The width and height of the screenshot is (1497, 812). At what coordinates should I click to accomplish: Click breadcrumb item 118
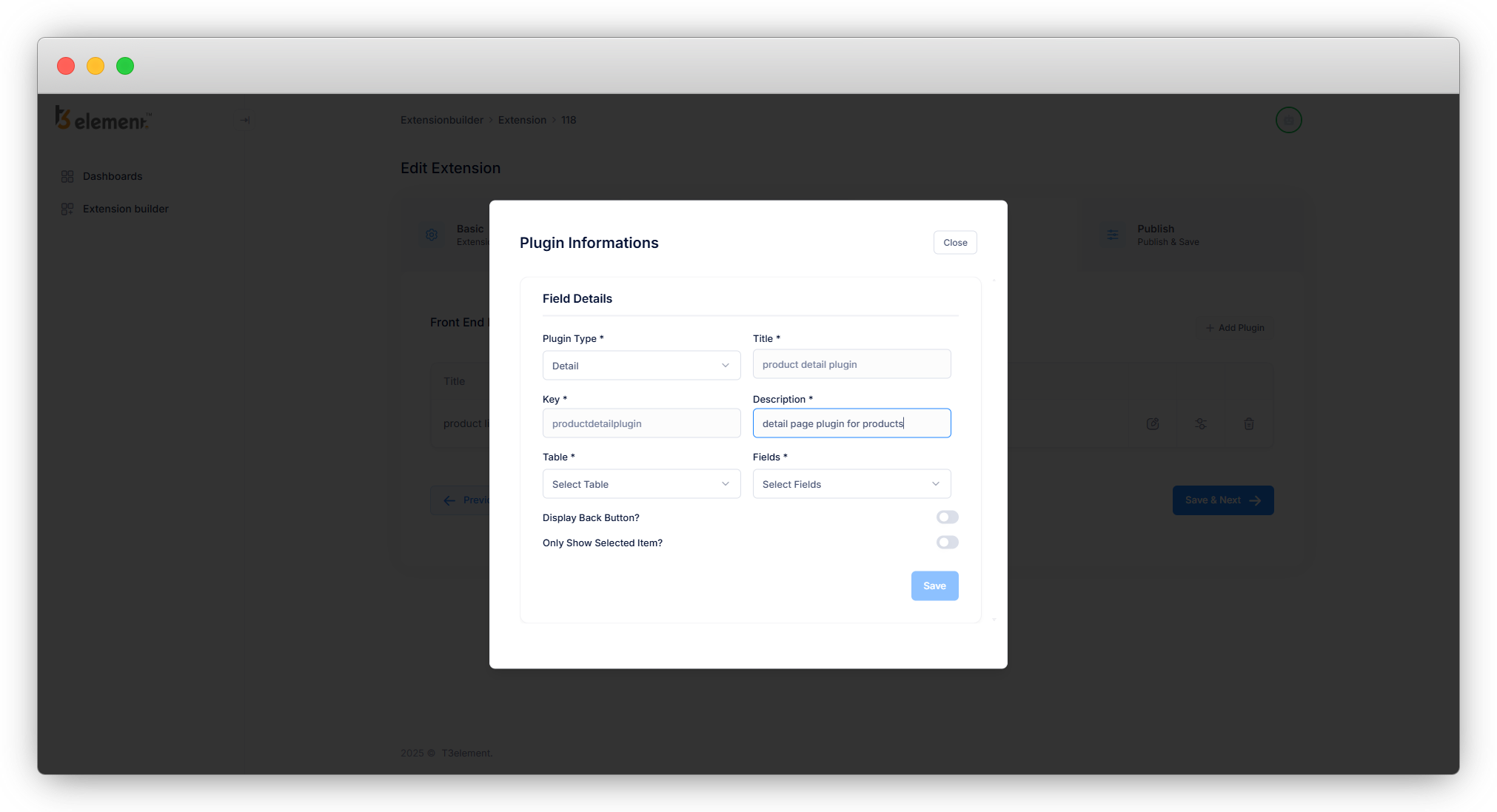click(x=569, y=120)
